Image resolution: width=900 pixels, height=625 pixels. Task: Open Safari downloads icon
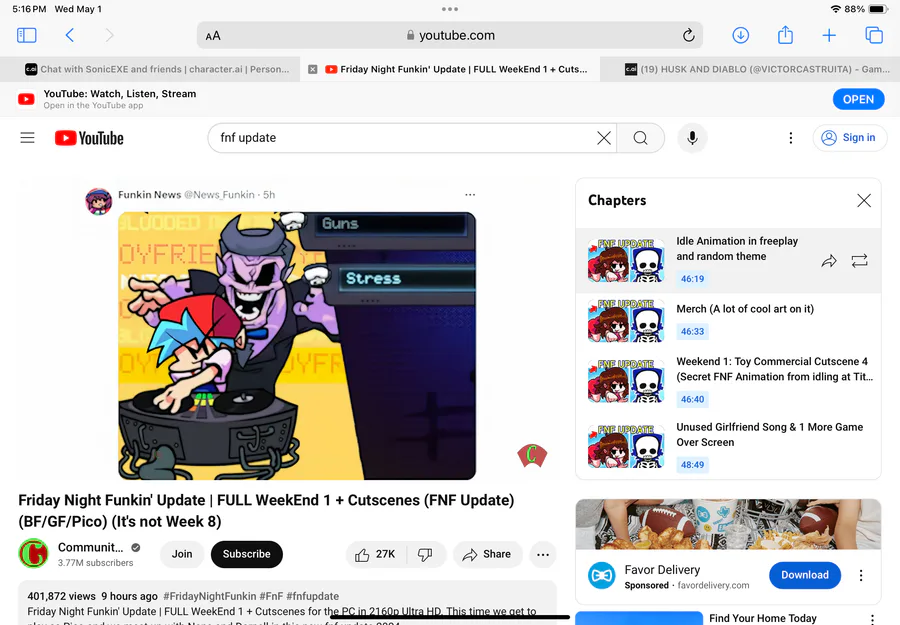[740, 36]
